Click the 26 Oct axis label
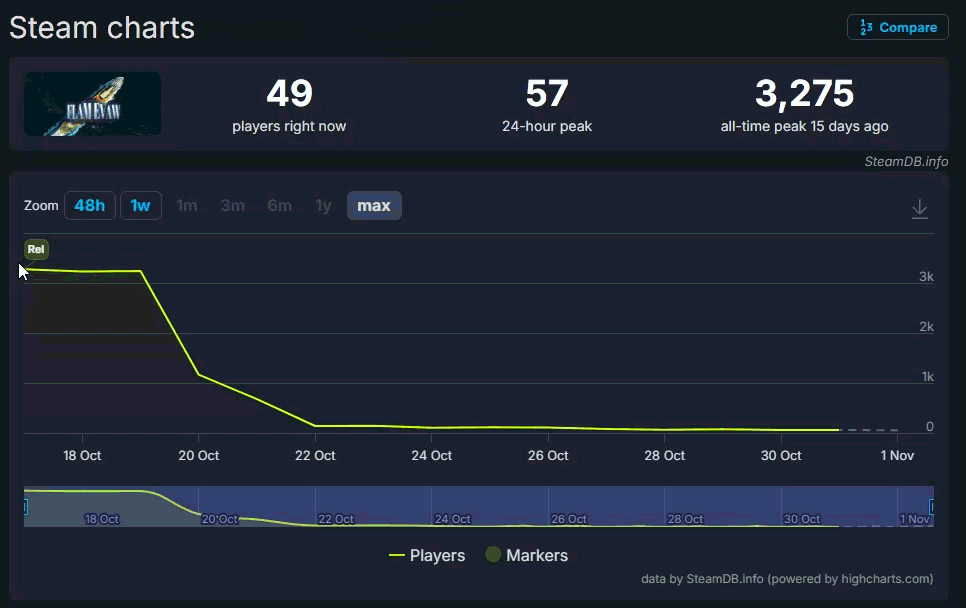The image size is (966, 608). coord(548,455)
